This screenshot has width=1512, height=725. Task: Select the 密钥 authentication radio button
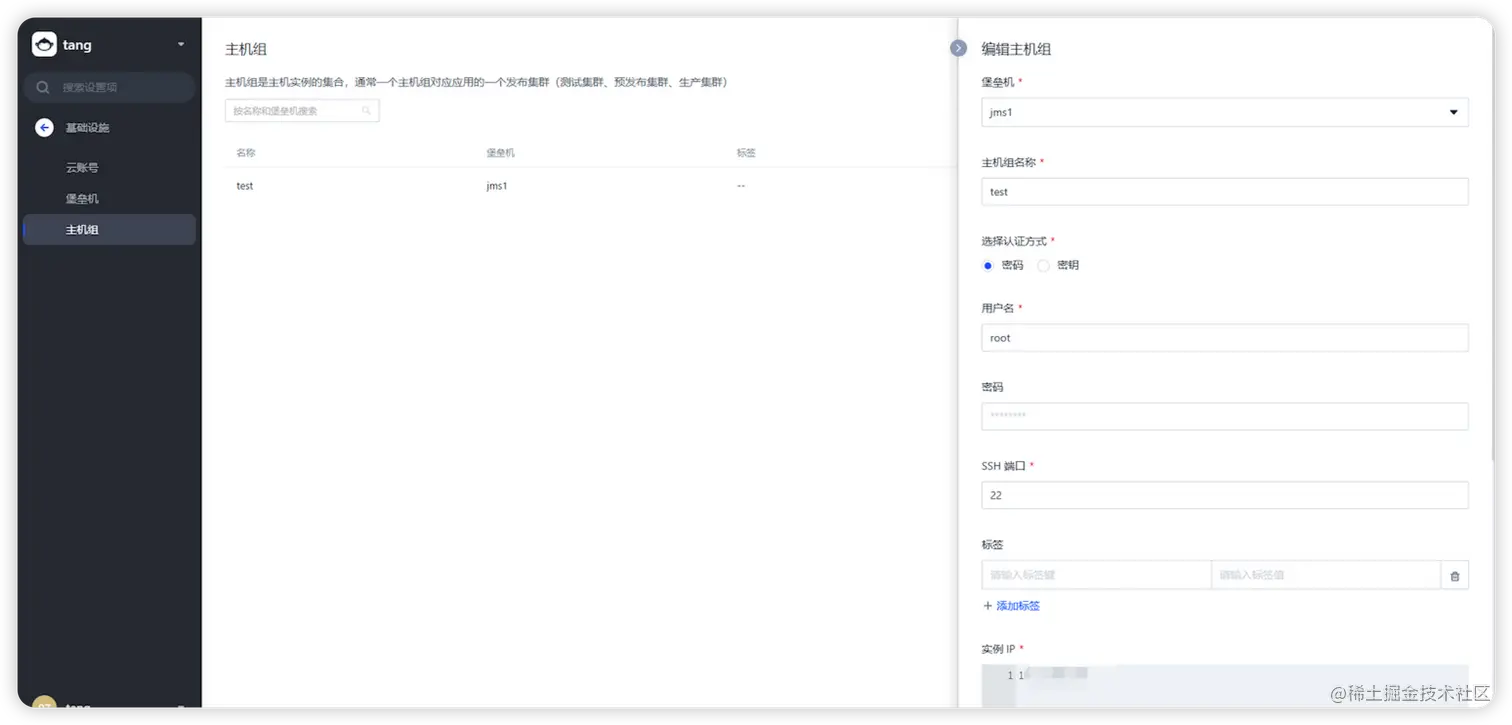click(x=1043, y=265)
